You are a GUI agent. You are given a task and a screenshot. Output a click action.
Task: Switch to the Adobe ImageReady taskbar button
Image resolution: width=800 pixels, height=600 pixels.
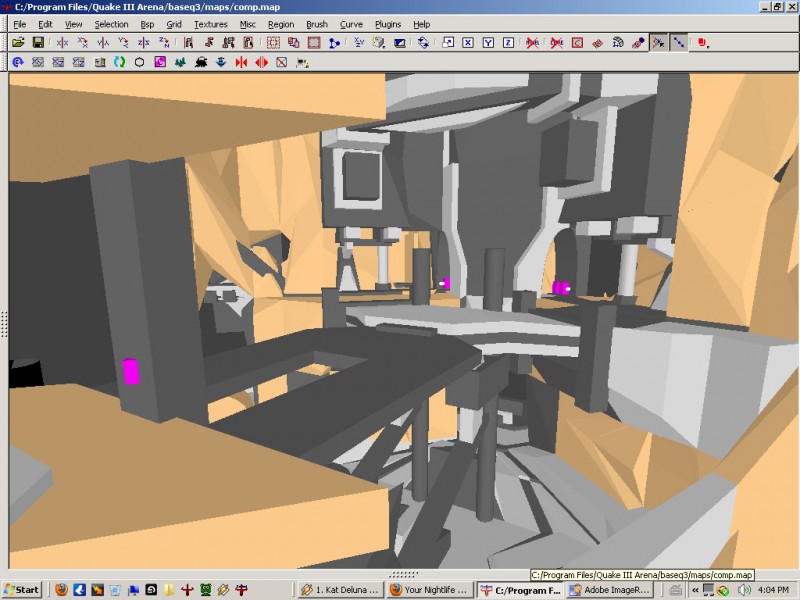610,590
